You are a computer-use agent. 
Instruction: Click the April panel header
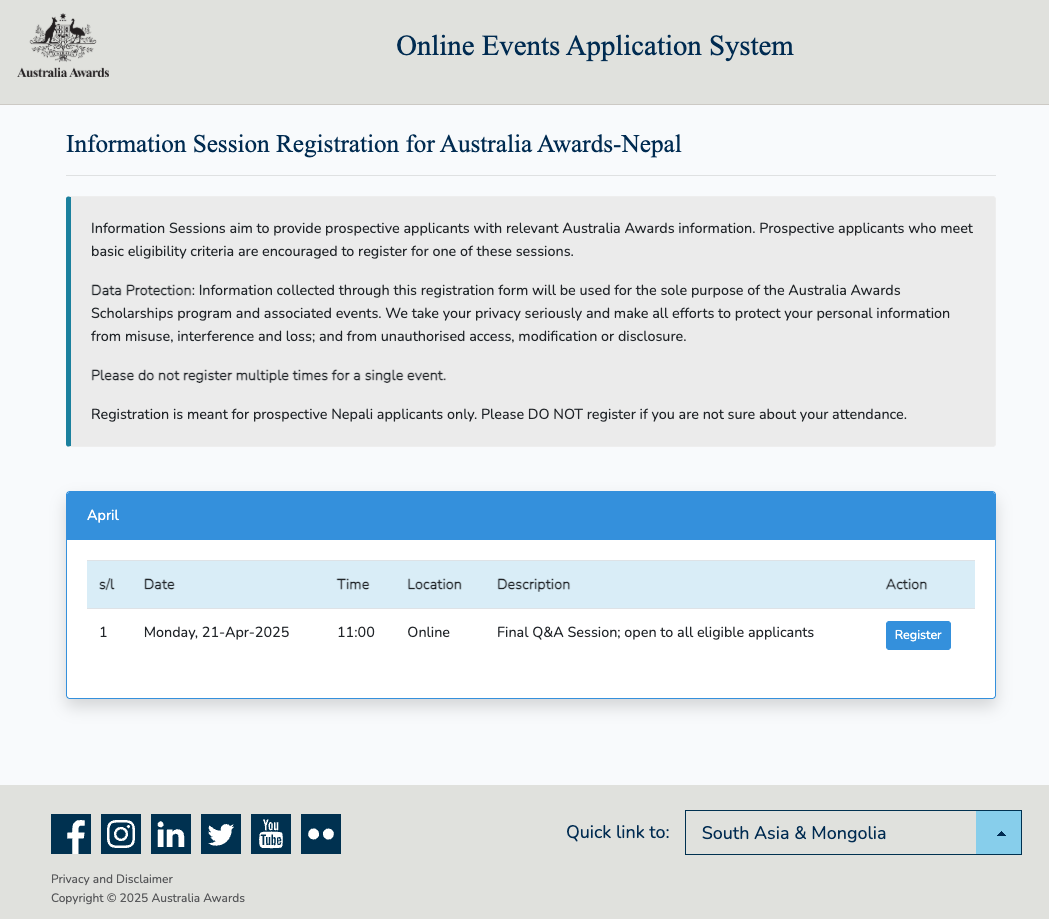coord(531,516)
